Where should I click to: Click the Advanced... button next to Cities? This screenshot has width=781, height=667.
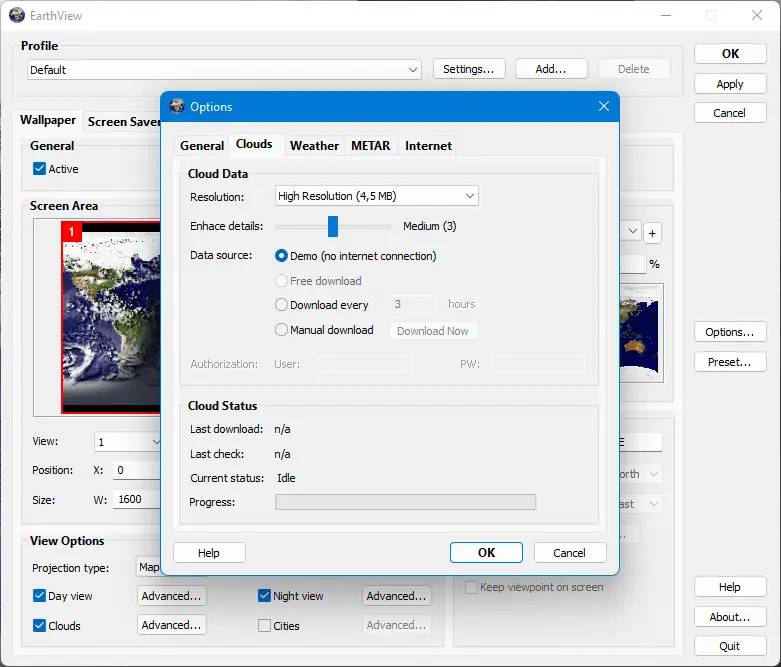(396, 625)
